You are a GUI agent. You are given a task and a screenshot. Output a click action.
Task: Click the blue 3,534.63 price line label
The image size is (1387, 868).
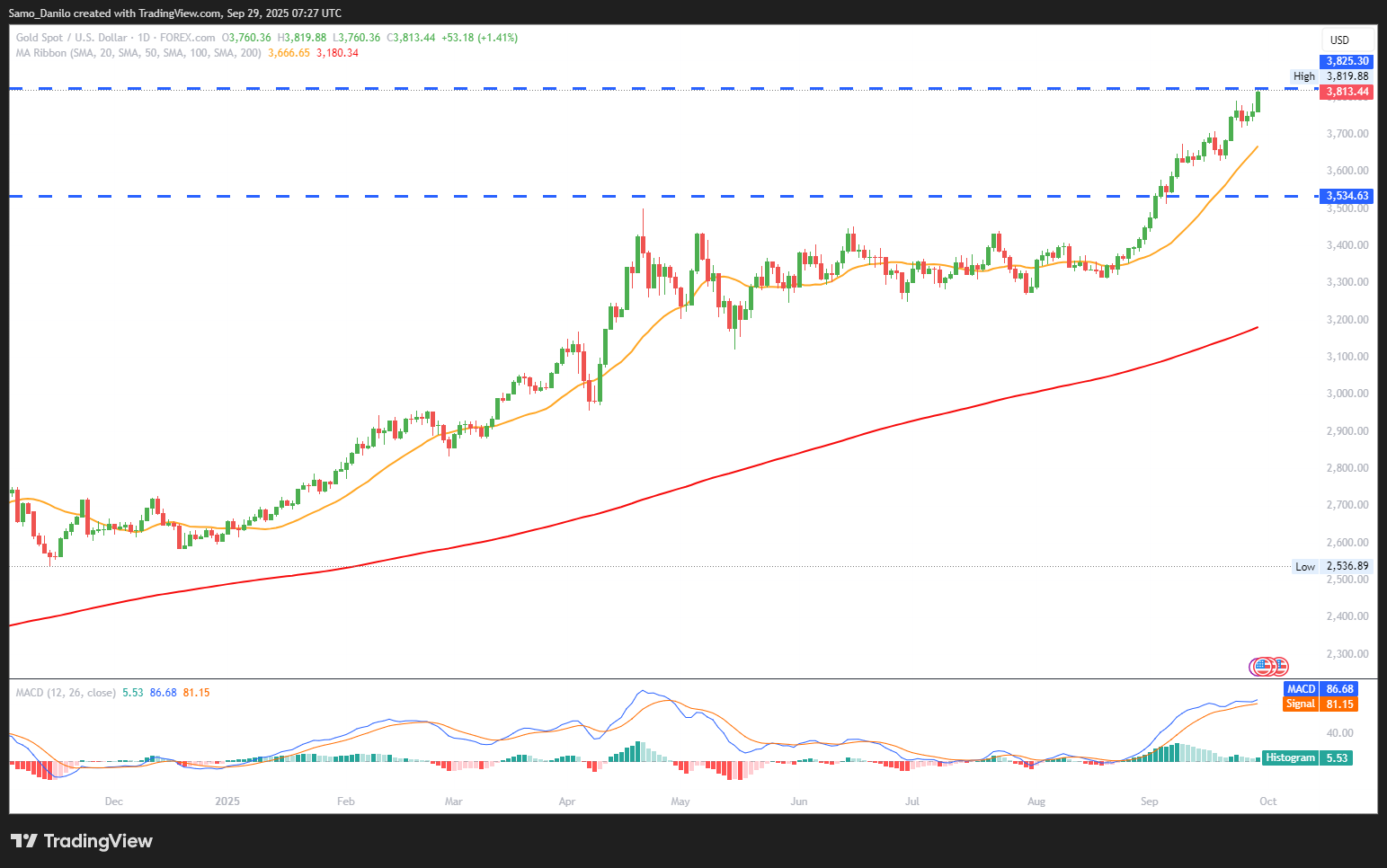tap(1347, 196)
